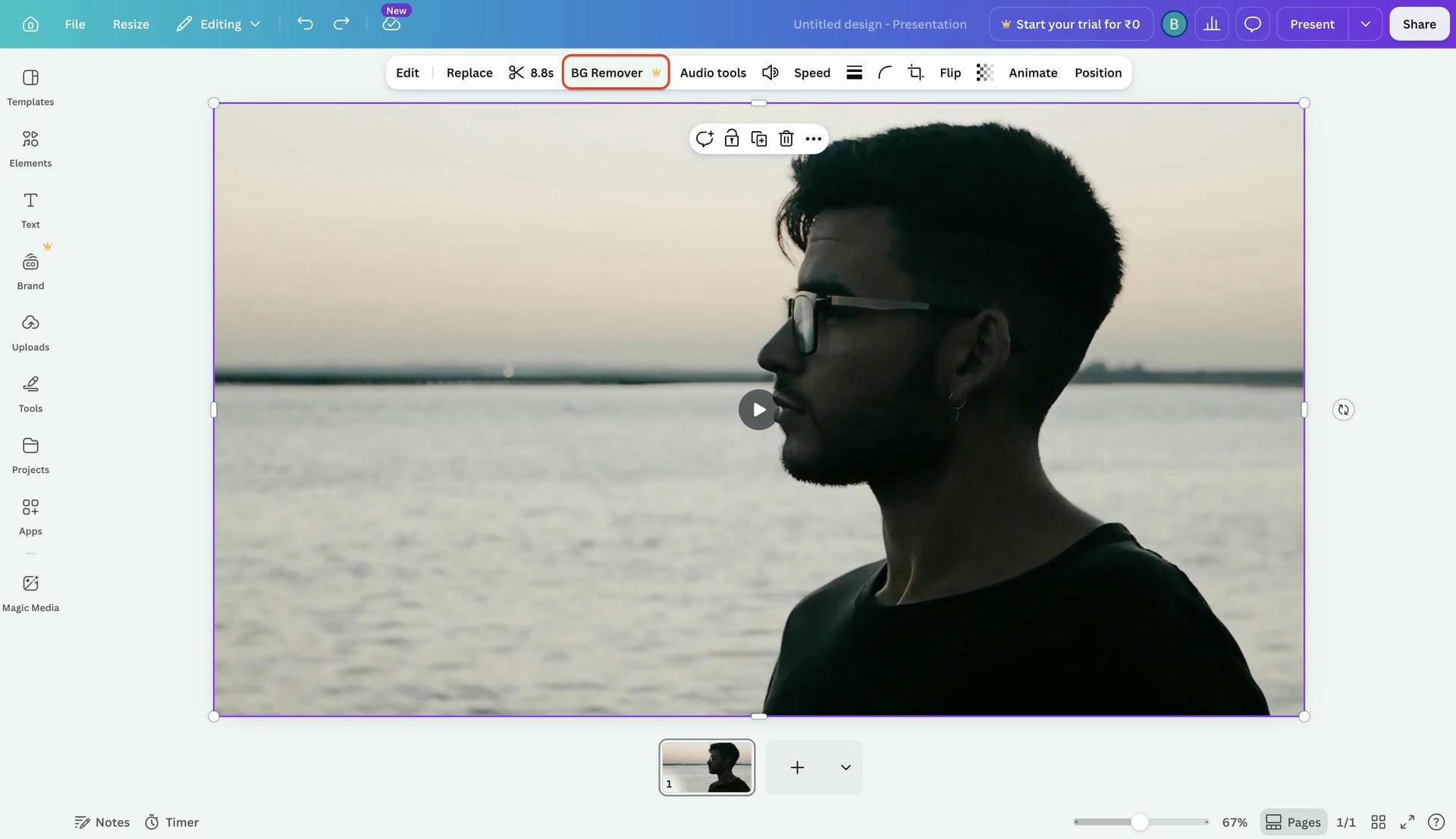Viewport: 1456px width, 839px height.
Task: Click Flip in the toolbar
Action: (950, 73)
